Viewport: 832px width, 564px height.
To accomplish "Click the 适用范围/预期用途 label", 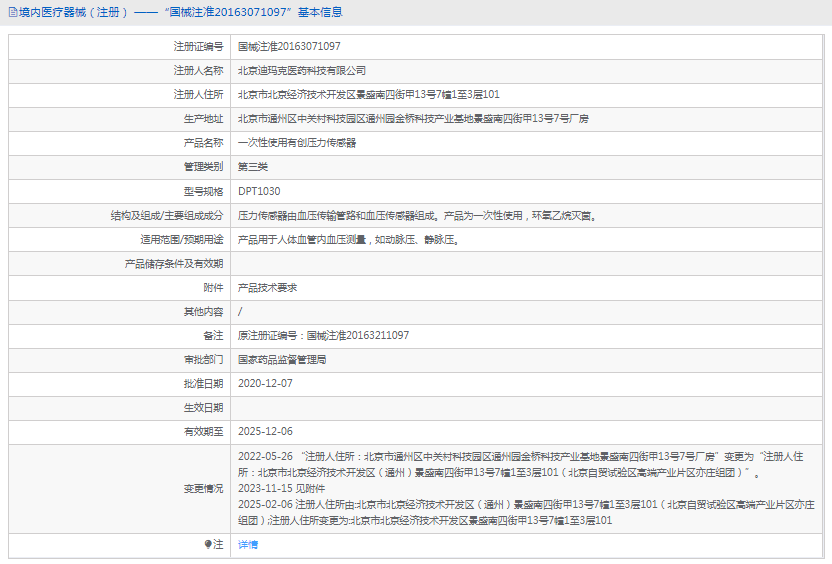I will tap(182, 240).
